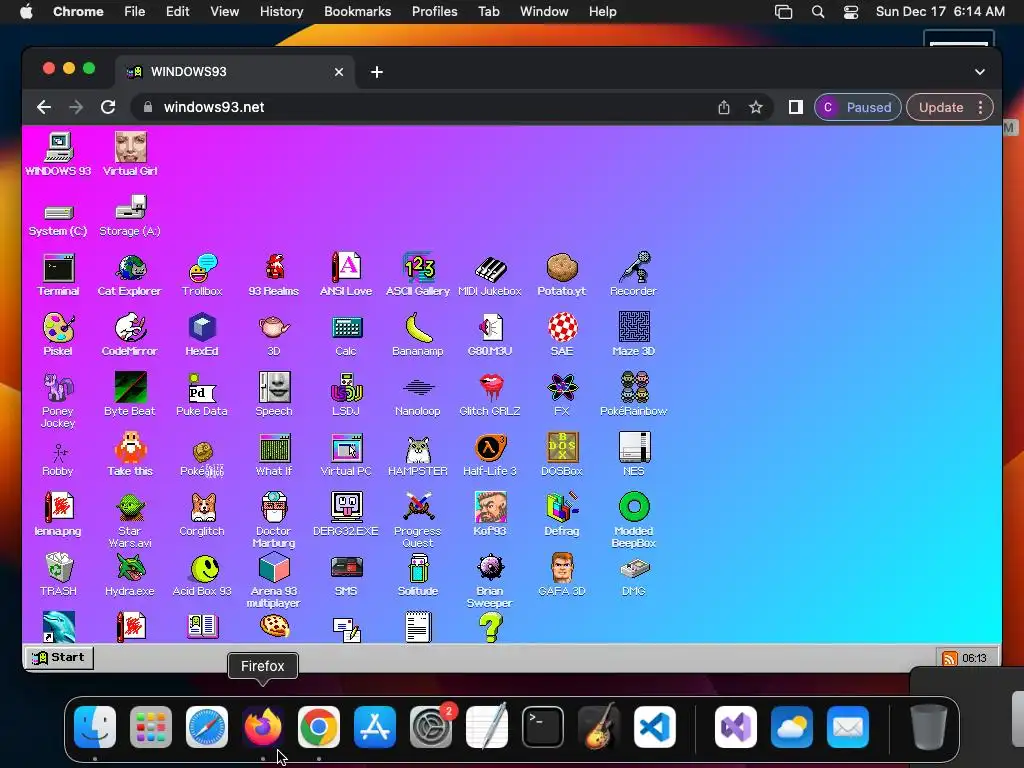This screenshot has height=768, width=1024.
Task: Open the Profiles menu in the menu bar
Action: click(434, 11)
